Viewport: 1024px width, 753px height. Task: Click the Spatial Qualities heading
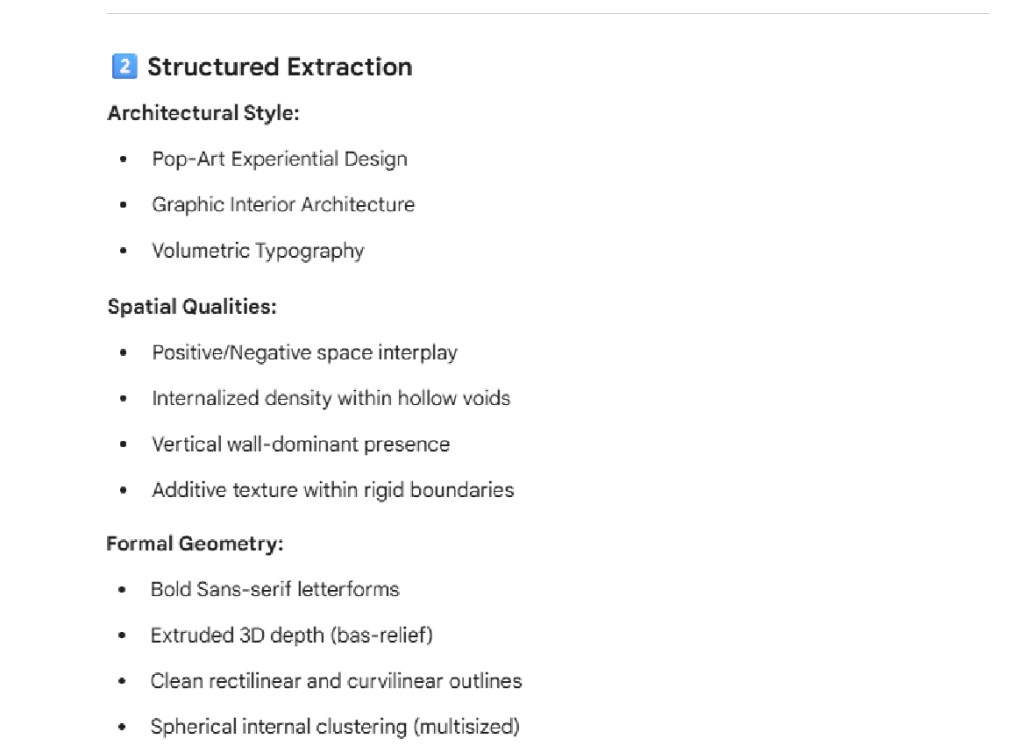[192, 307]
